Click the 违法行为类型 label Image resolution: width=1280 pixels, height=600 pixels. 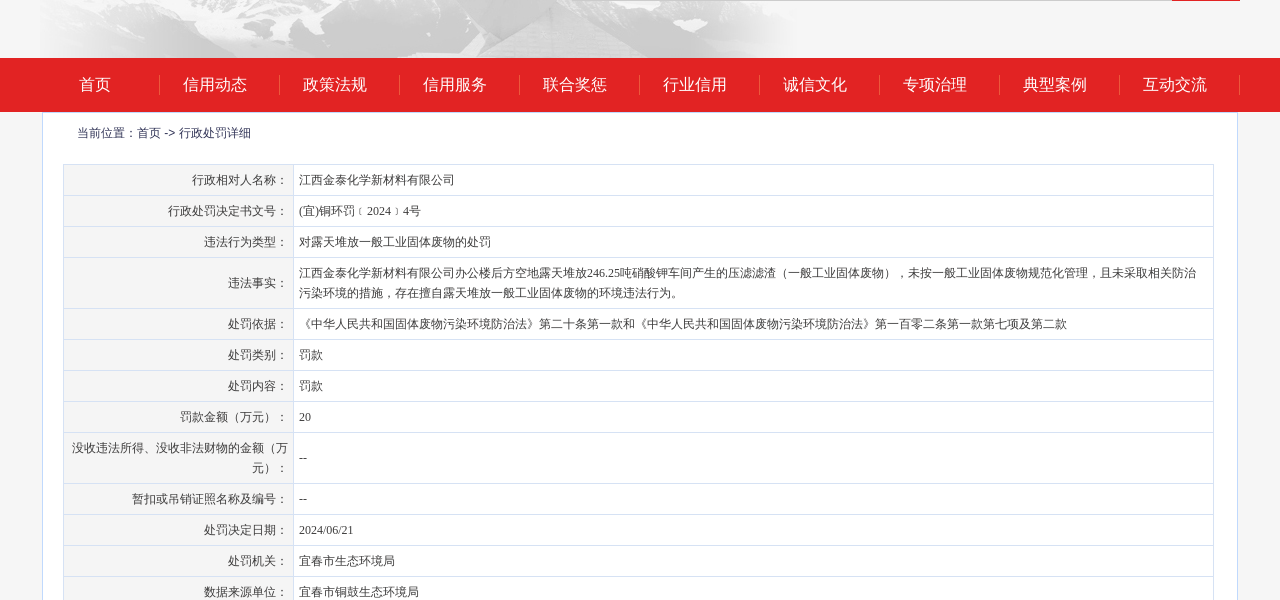click(x=246, y=242)
